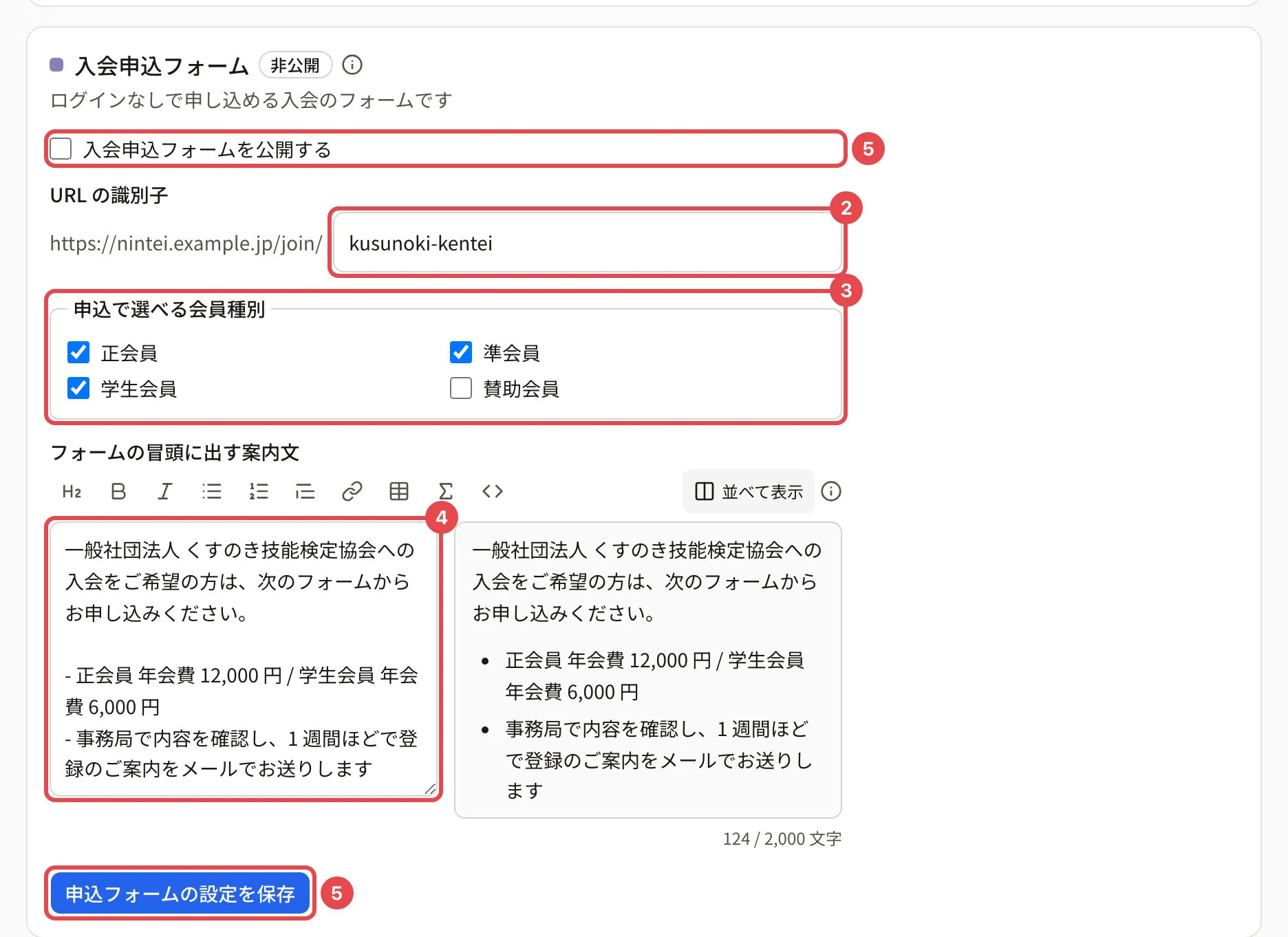1288x937 pixels.
Task: Insert a table using grid icon
Action: [x=399, y=491]
